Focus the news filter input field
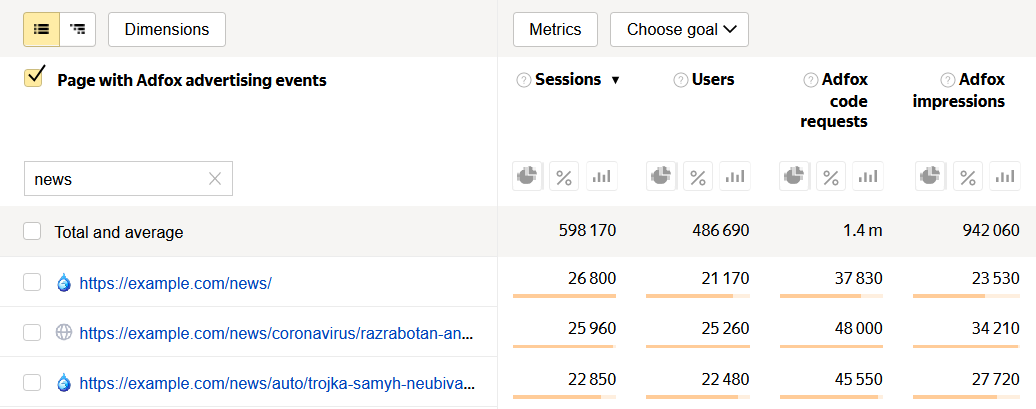1036x409 pixels. pos(115,179)
